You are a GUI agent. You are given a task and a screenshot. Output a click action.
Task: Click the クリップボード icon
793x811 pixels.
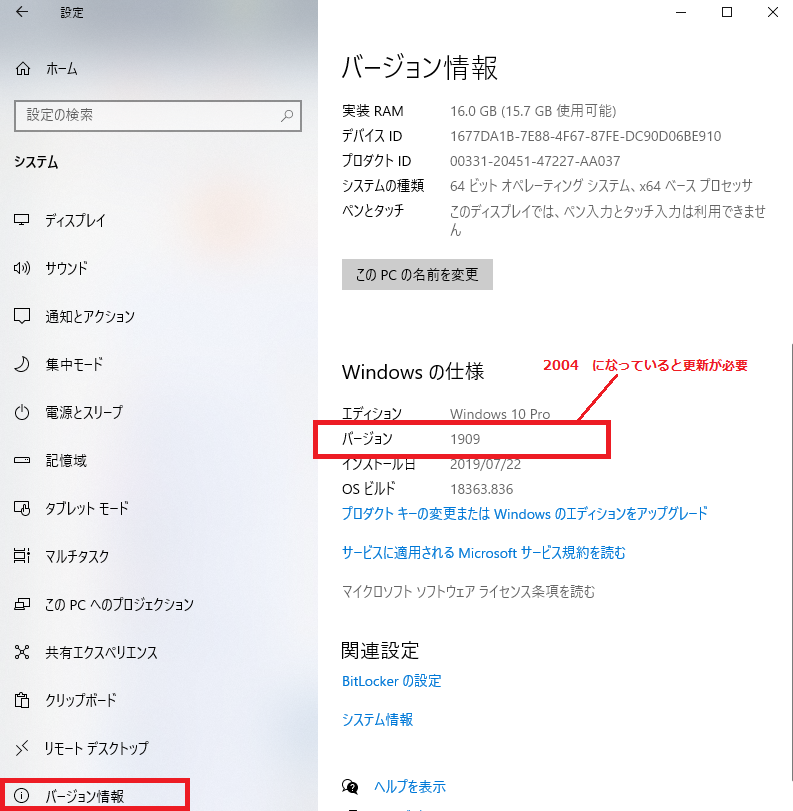22,700
